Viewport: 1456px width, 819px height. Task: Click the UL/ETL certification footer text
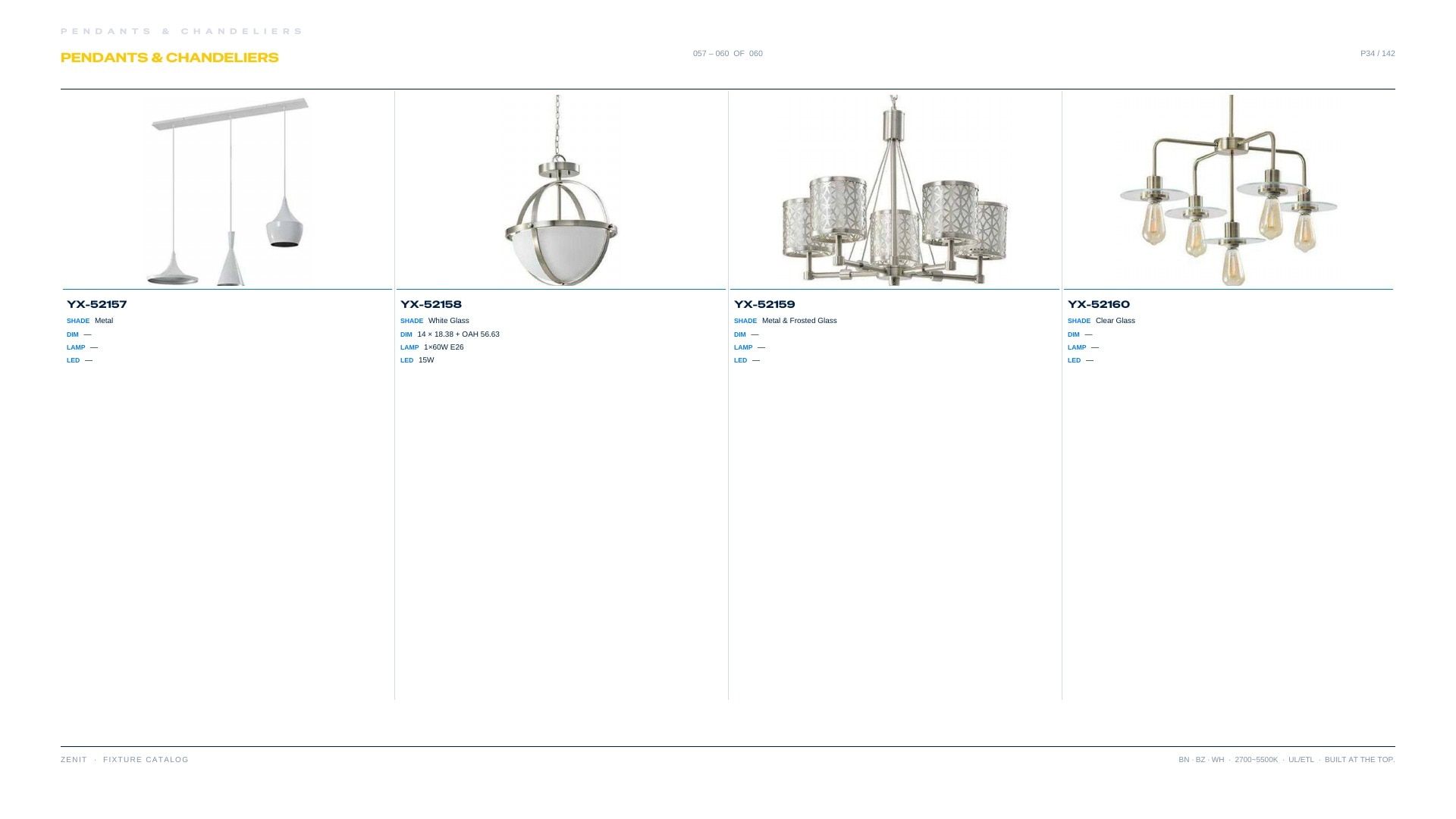point(1301,760)
